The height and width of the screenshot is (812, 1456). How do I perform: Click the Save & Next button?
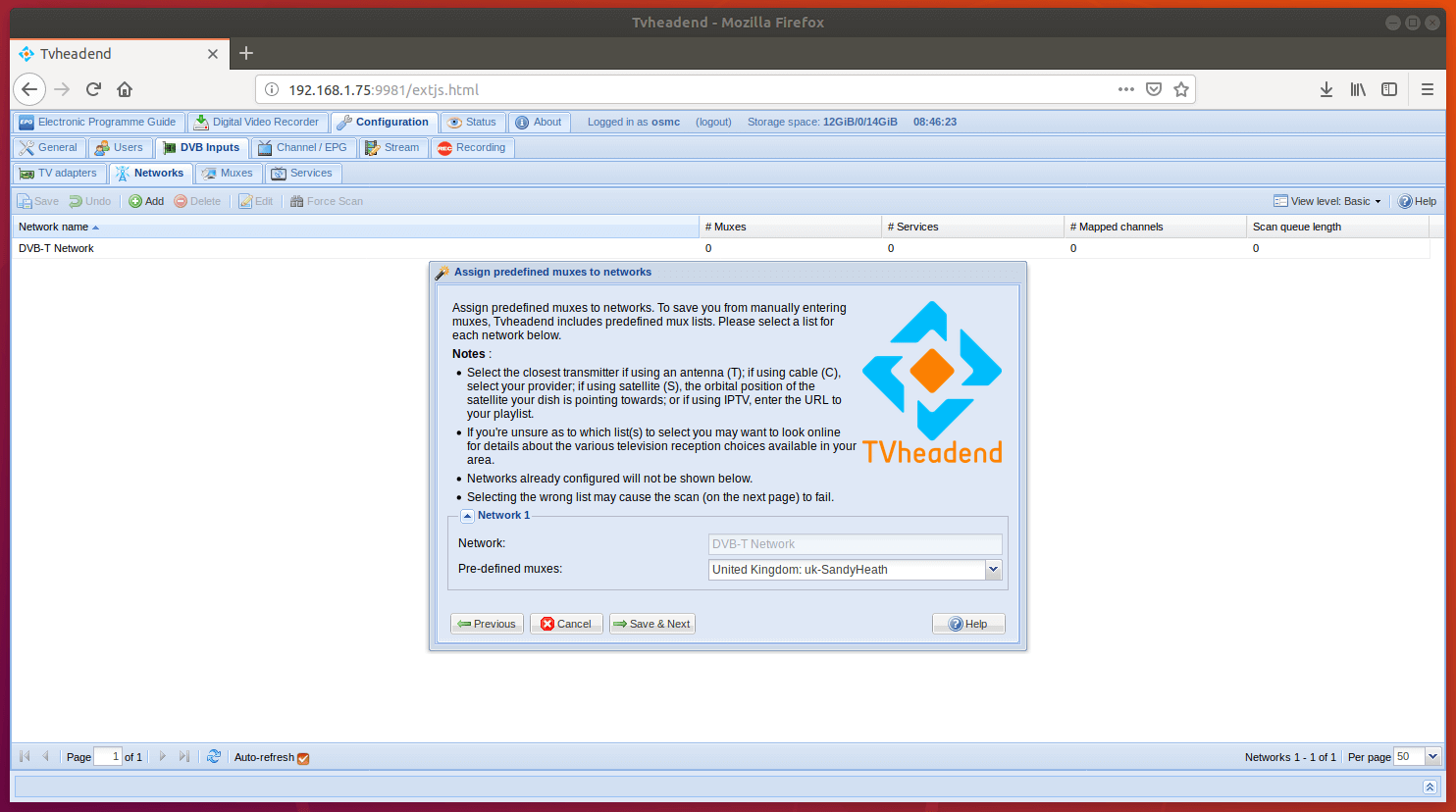click(651, 624)
